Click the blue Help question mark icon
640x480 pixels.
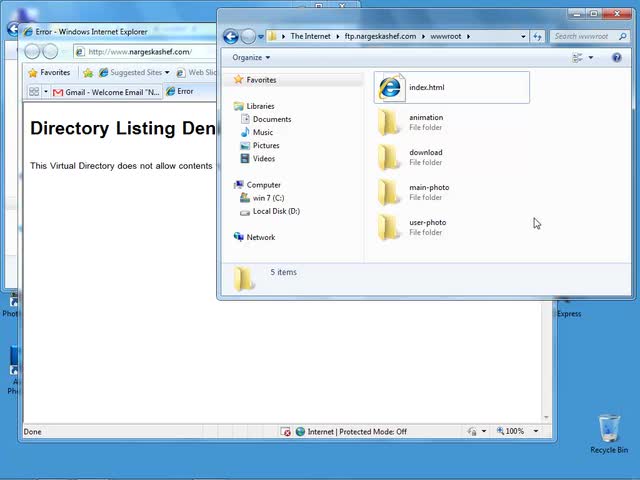616,58
